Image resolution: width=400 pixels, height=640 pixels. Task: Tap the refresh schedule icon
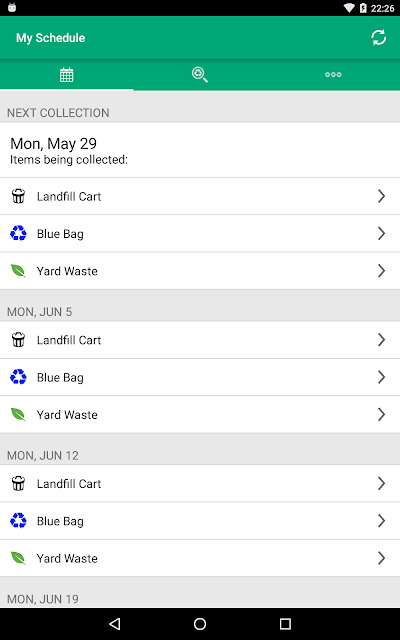tap(378, 38)
